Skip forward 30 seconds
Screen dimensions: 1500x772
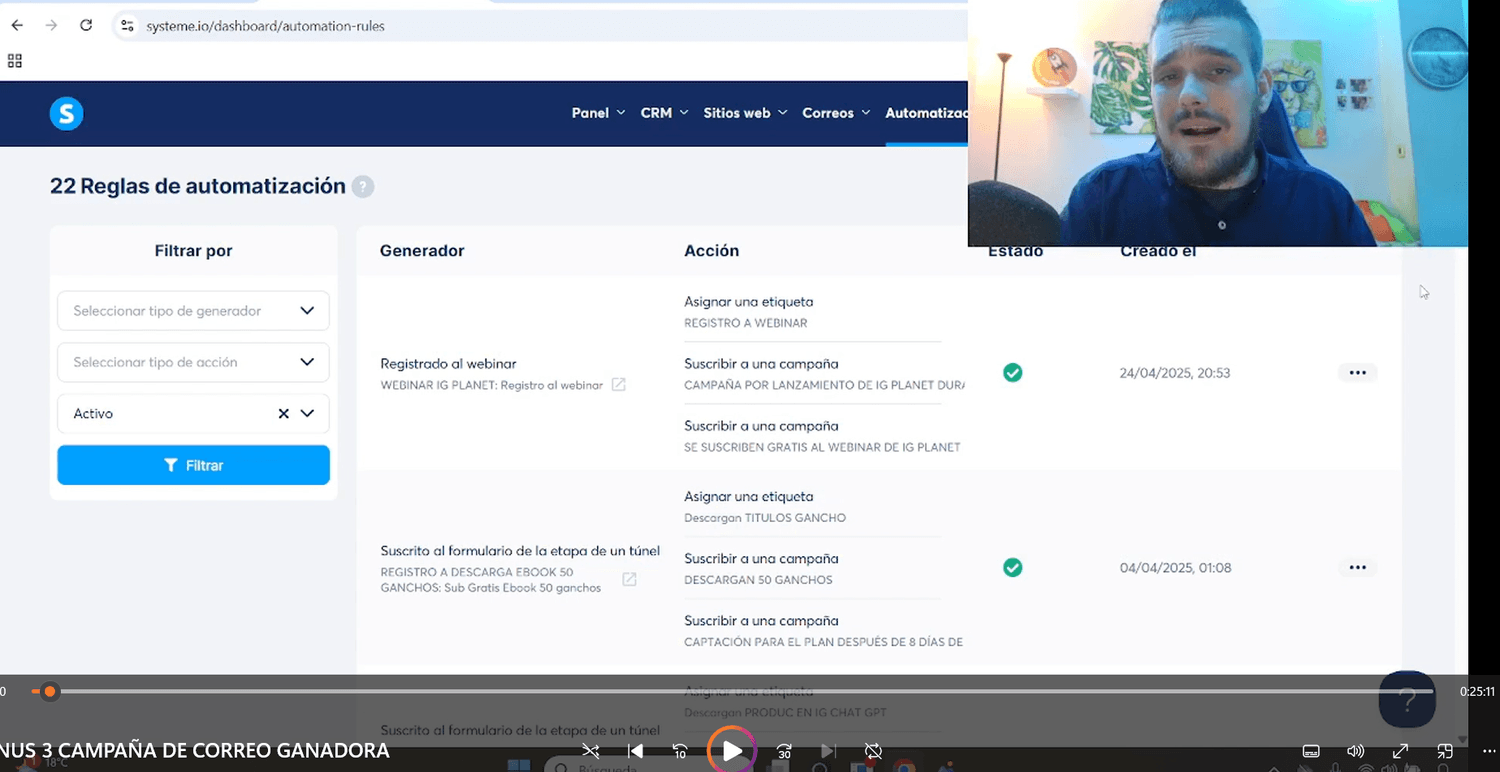(x=784, y=751)
